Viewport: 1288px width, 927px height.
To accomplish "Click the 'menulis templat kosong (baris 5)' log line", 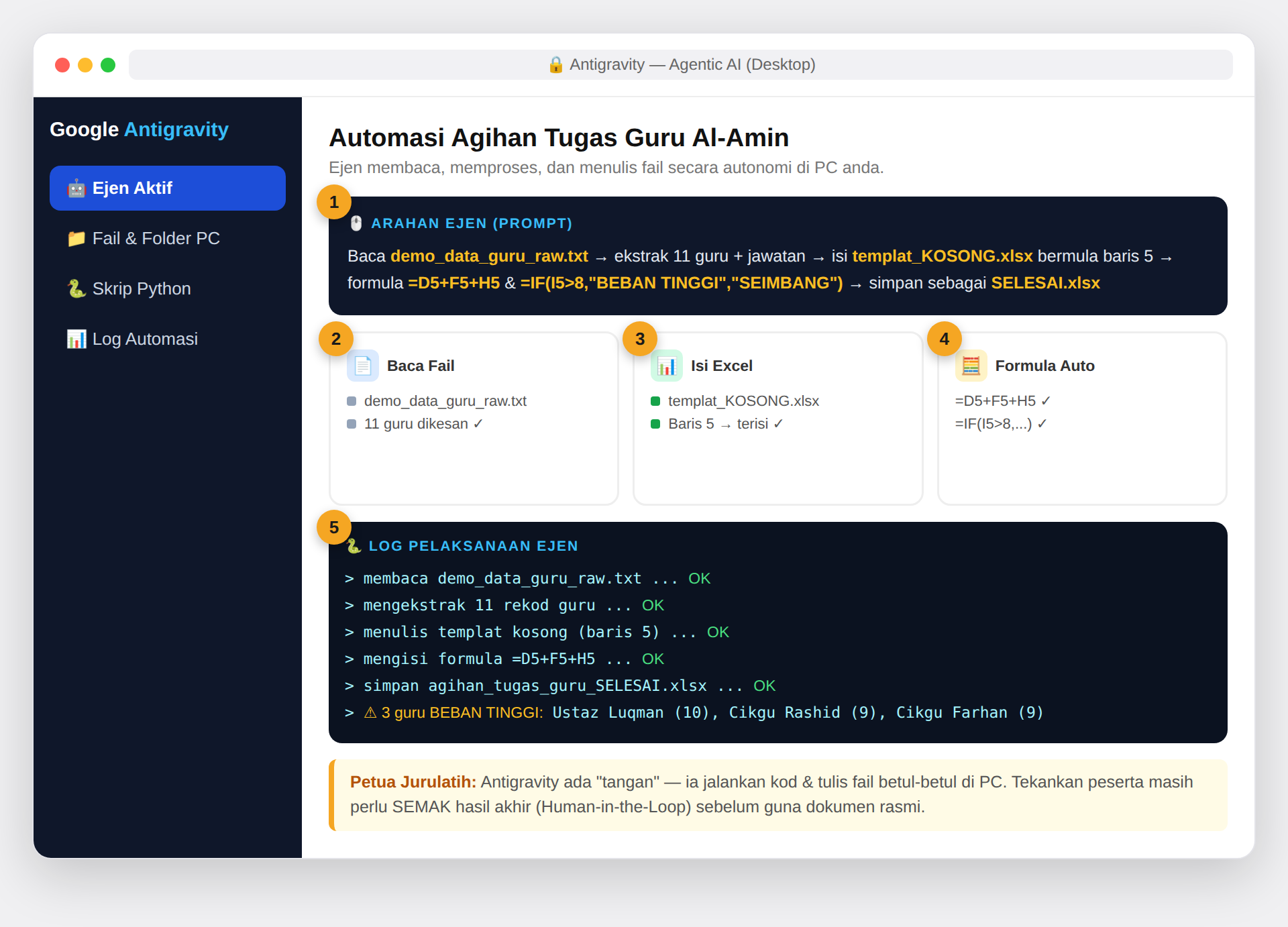I will (x=537, y=632).
